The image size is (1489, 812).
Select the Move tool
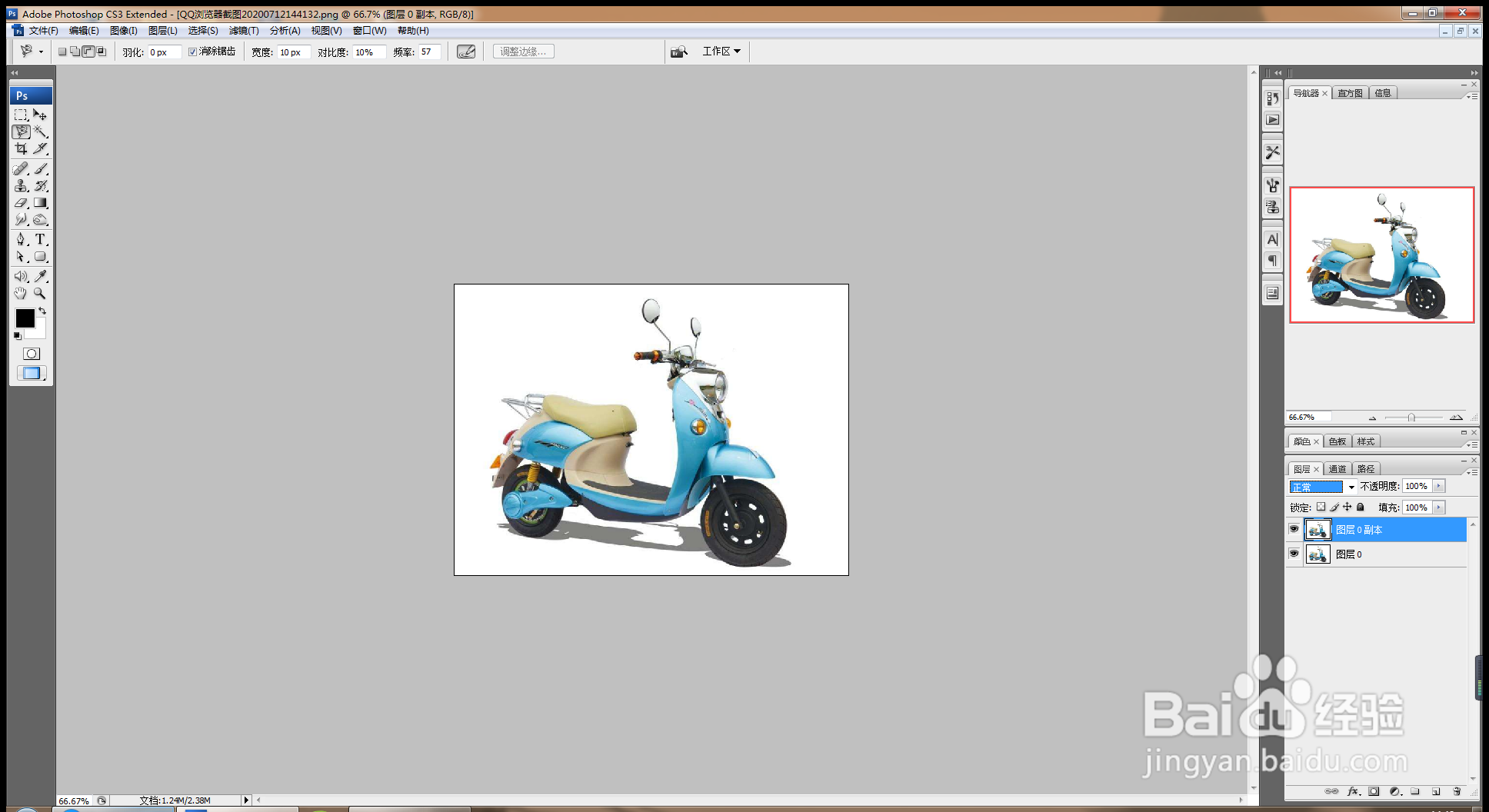[40, 115]
